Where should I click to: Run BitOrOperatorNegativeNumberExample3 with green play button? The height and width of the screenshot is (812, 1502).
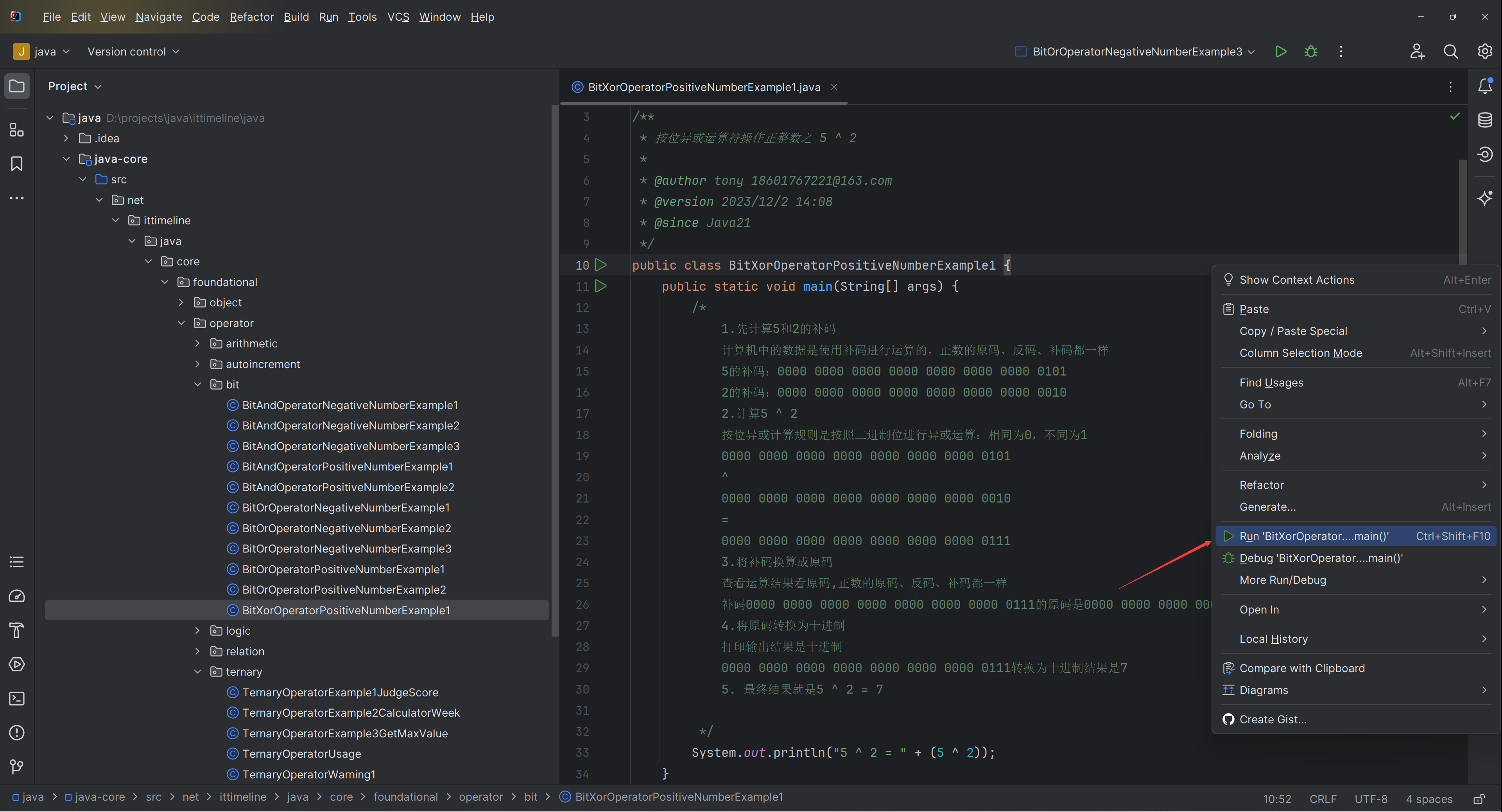(1280, 51)
